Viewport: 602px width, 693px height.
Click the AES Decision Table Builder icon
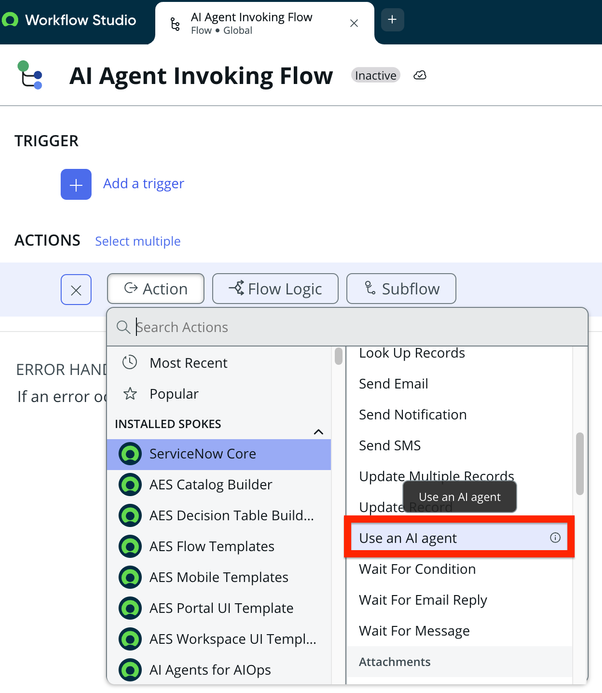coord(130,516)
